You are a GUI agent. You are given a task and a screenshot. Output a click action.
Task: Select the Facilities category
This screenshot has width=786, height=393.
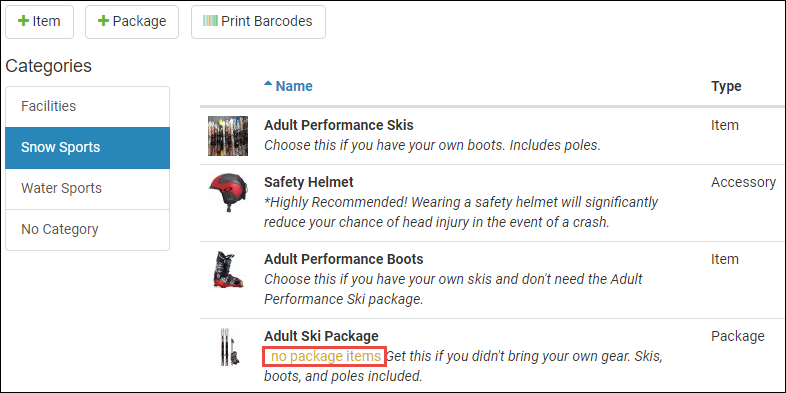[87, 106]
